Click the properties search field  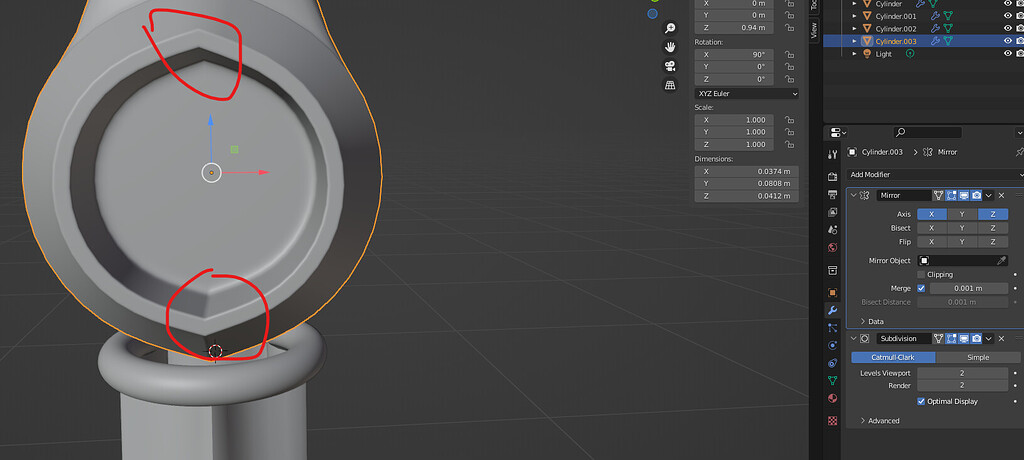pos(927,133)
